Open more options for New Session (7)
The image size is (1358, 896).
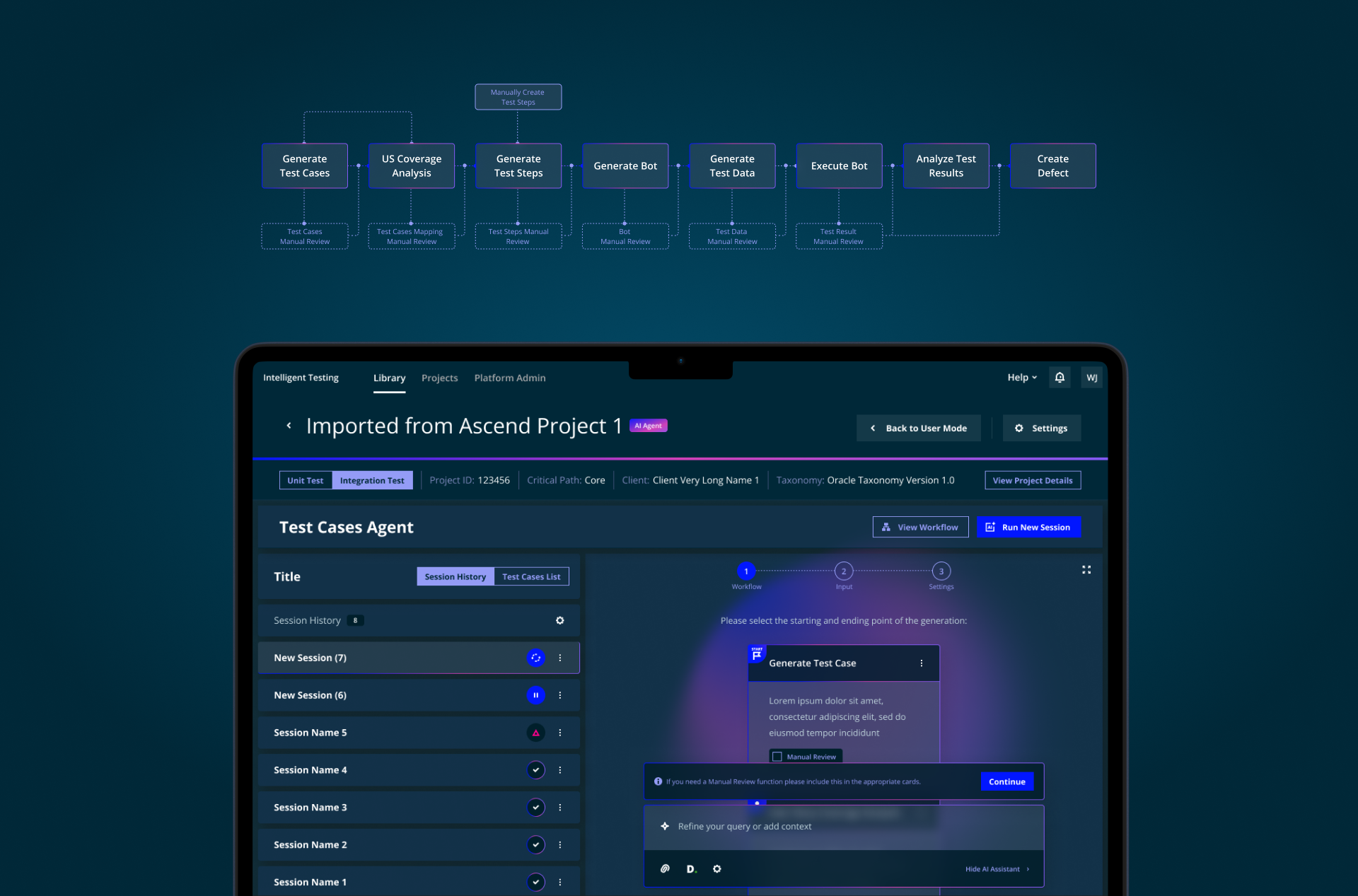(x=559, y=658)
